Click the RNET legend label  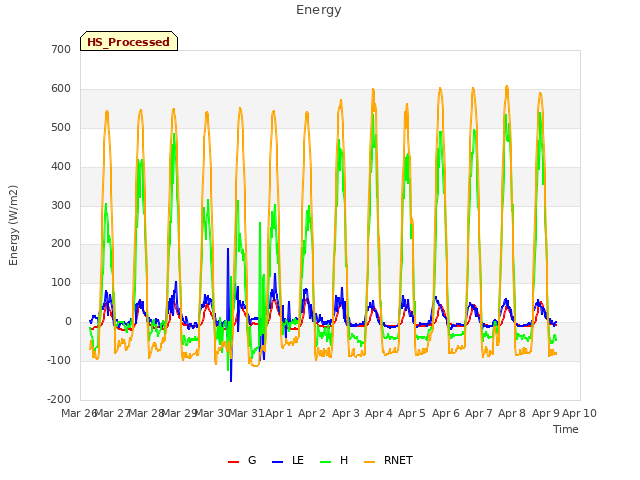(x=398, y=460)
